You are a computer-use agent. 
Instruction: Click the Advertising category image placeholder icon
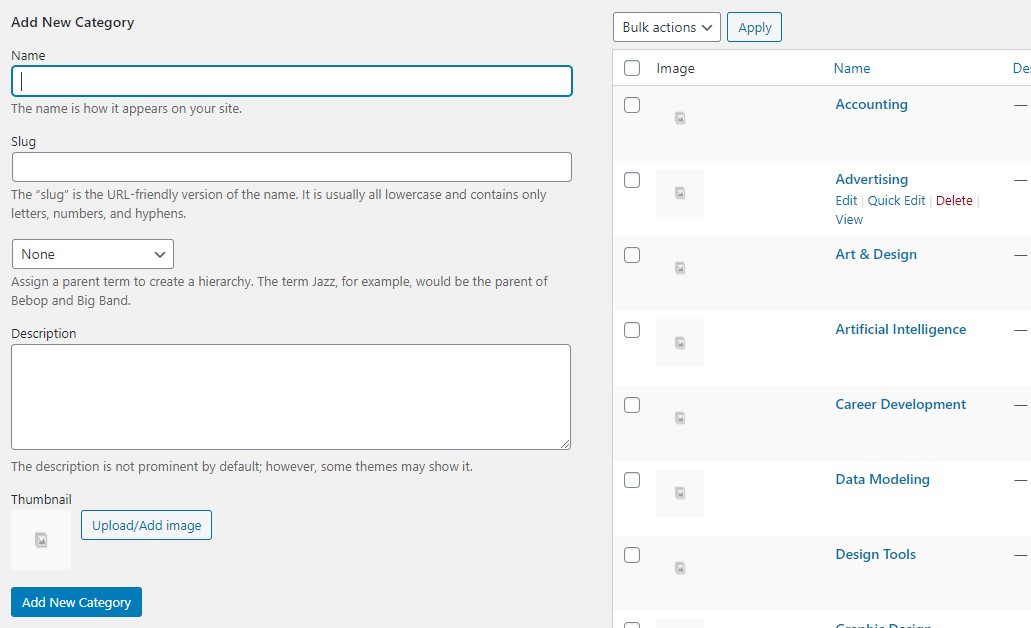680,193
